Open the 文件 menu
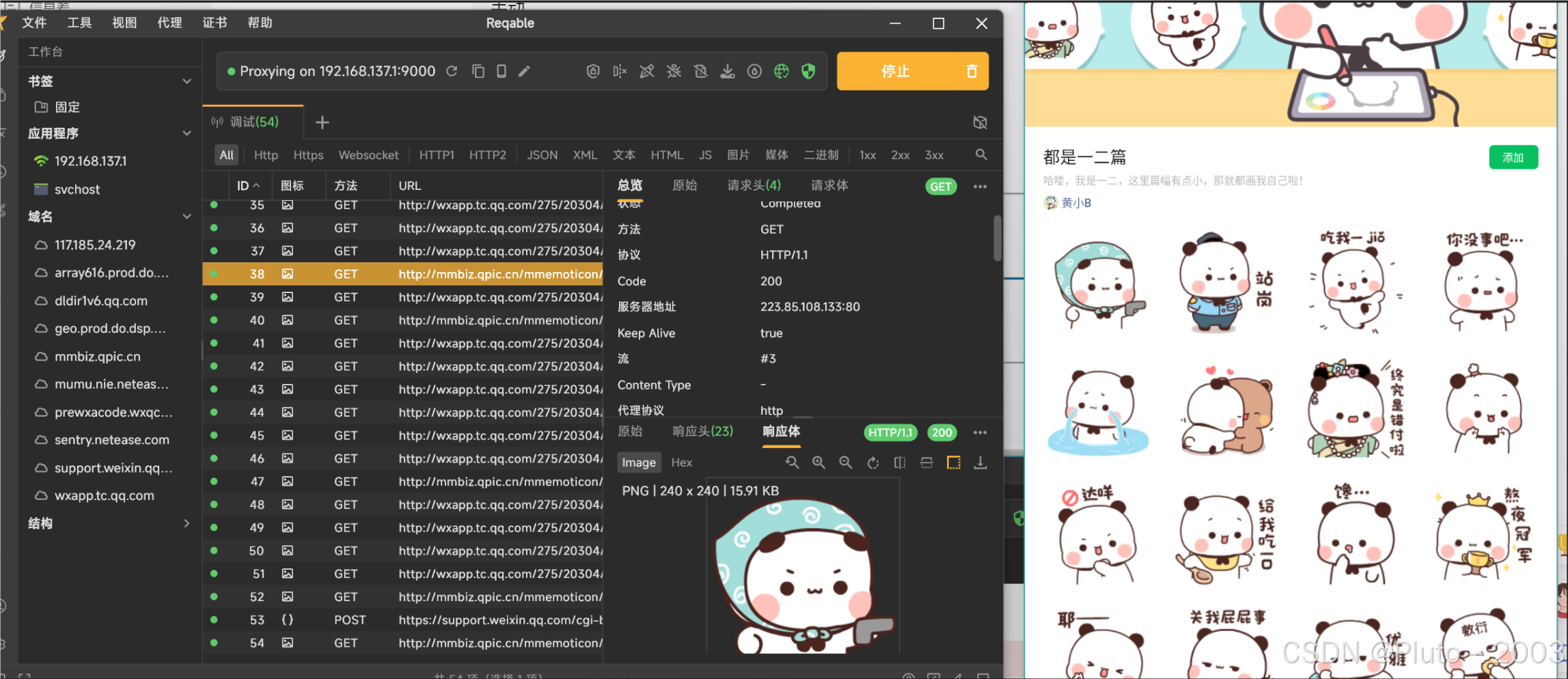The width and height of the screenshot is (1568, 679). 34,23
